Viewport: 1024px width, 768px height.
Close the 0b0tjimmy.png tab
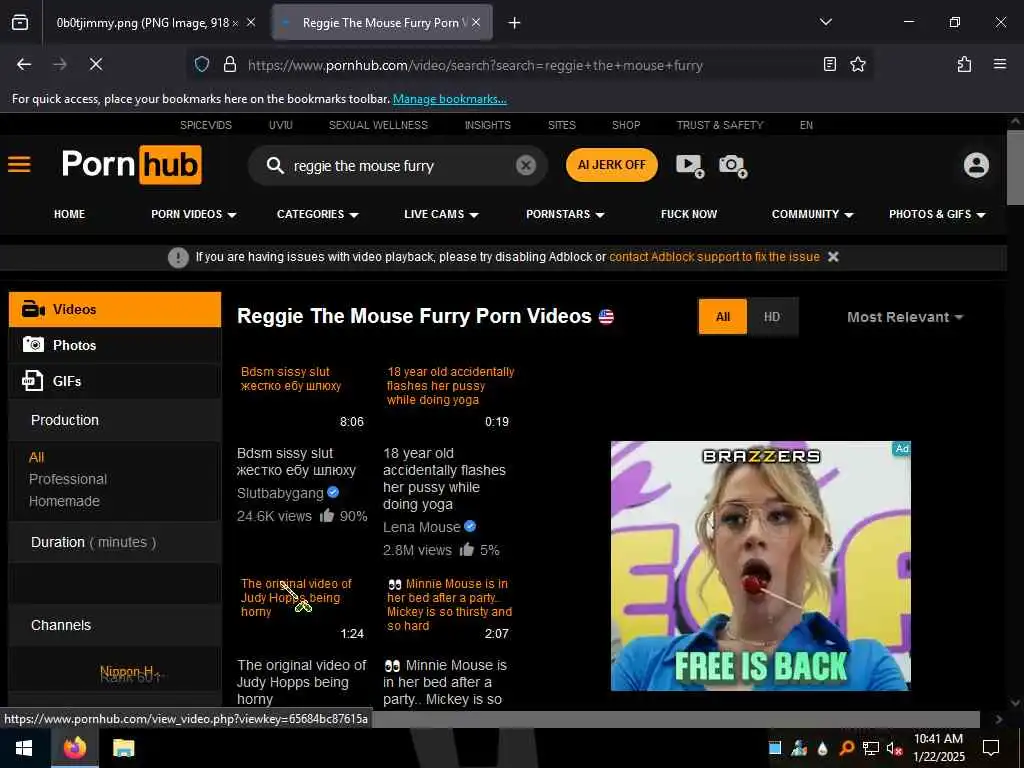pyautogui.click(x=251, y=22)
